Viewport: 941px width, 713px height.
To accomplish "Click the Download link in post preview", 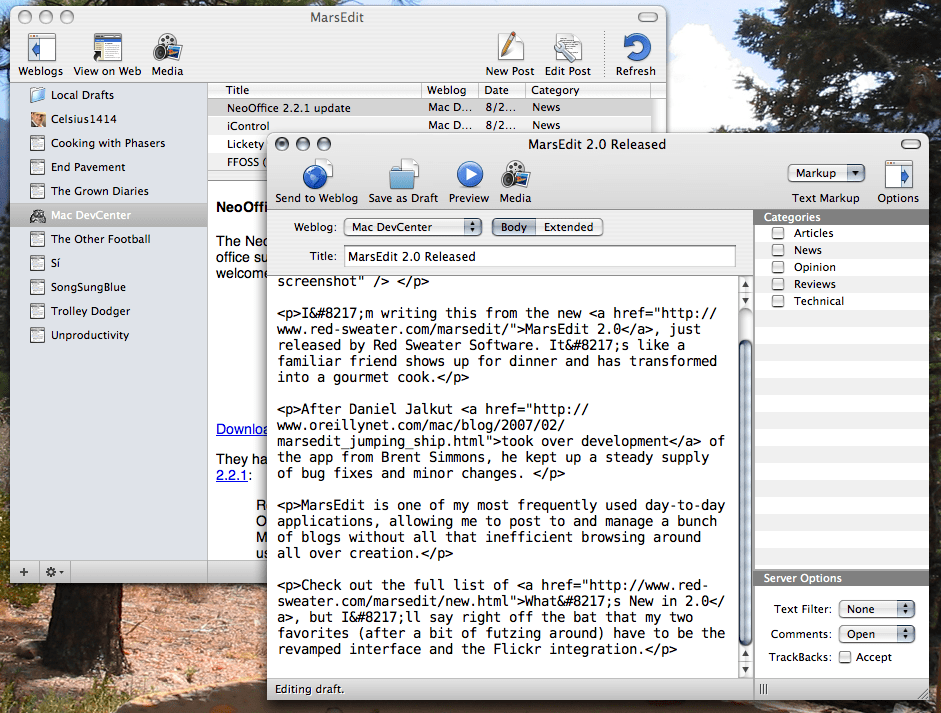I will 241,429.
